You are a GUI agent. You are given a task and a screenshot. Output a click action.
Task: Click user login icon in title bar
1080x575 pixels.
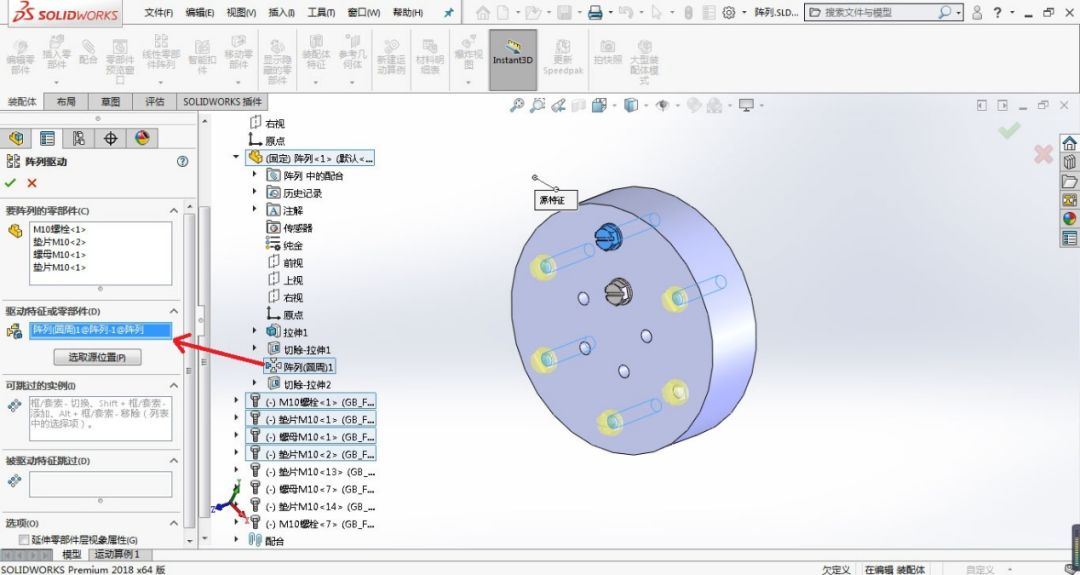(977, 12)
